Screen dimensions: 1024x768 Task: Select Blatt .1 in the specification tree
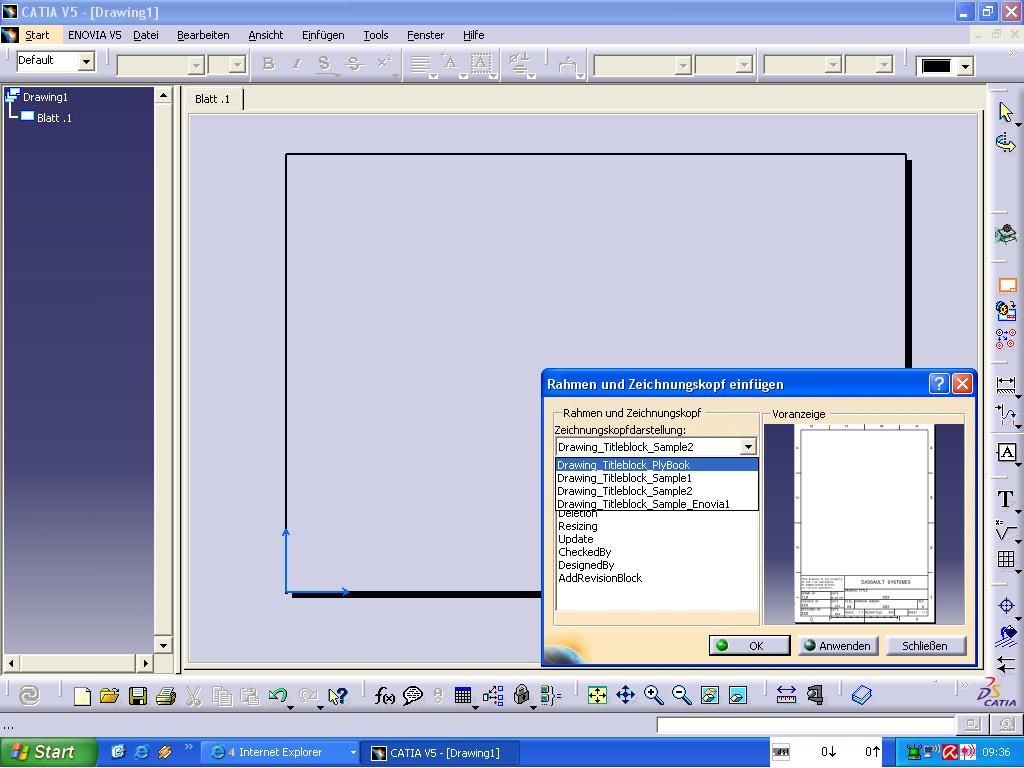(54, 118)
